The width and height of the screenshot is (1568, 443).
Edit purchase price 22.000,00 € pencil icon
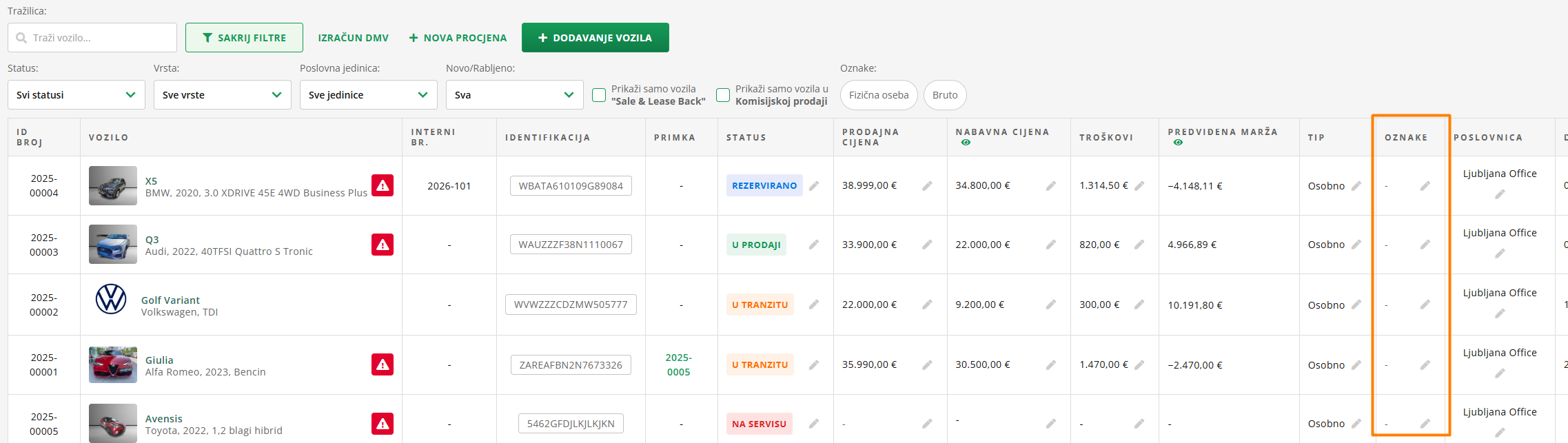(x=1050, y=245)
